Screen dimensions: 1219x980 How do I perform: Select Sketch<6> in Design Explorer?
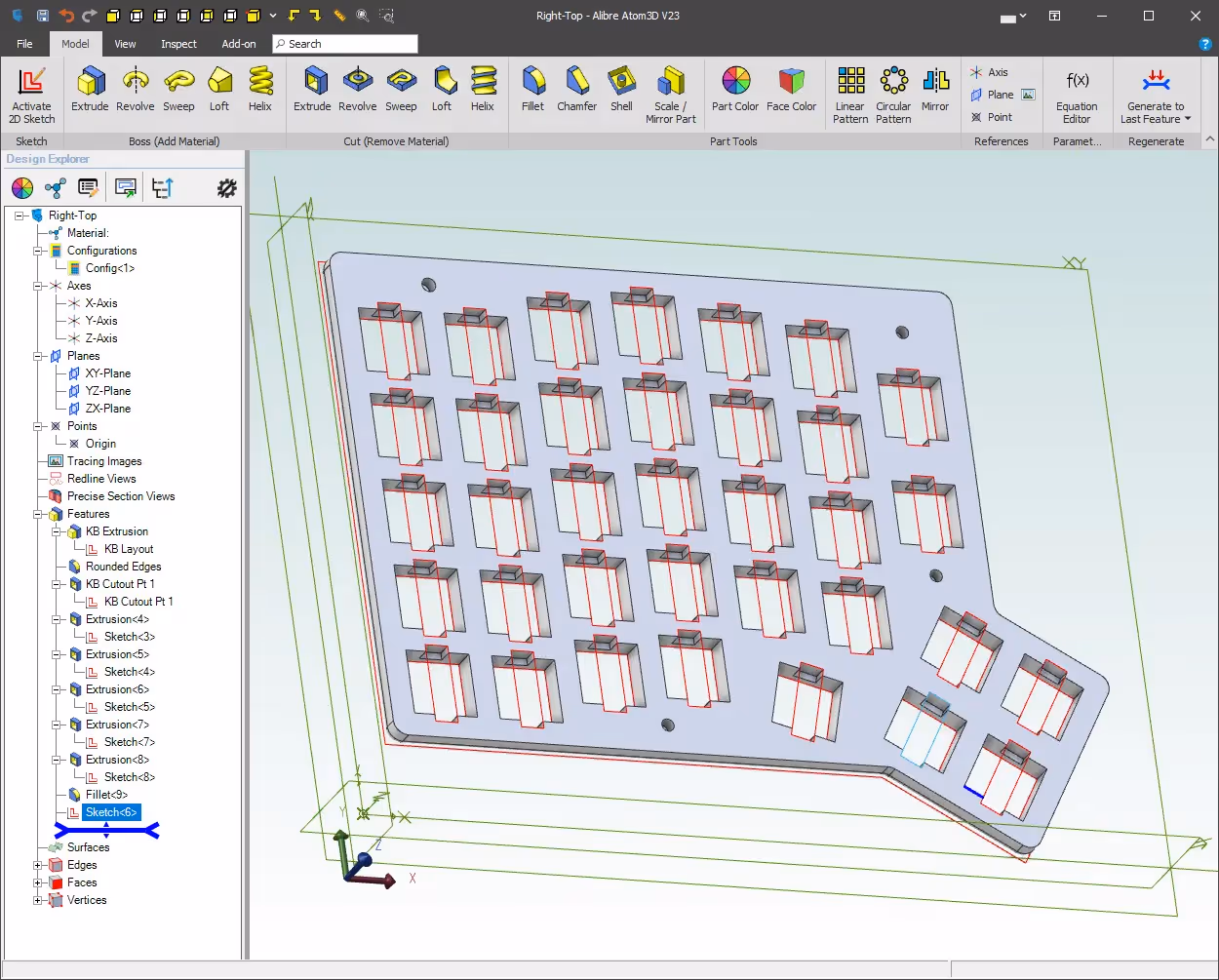pyautogui.click(x=110, y=812)
